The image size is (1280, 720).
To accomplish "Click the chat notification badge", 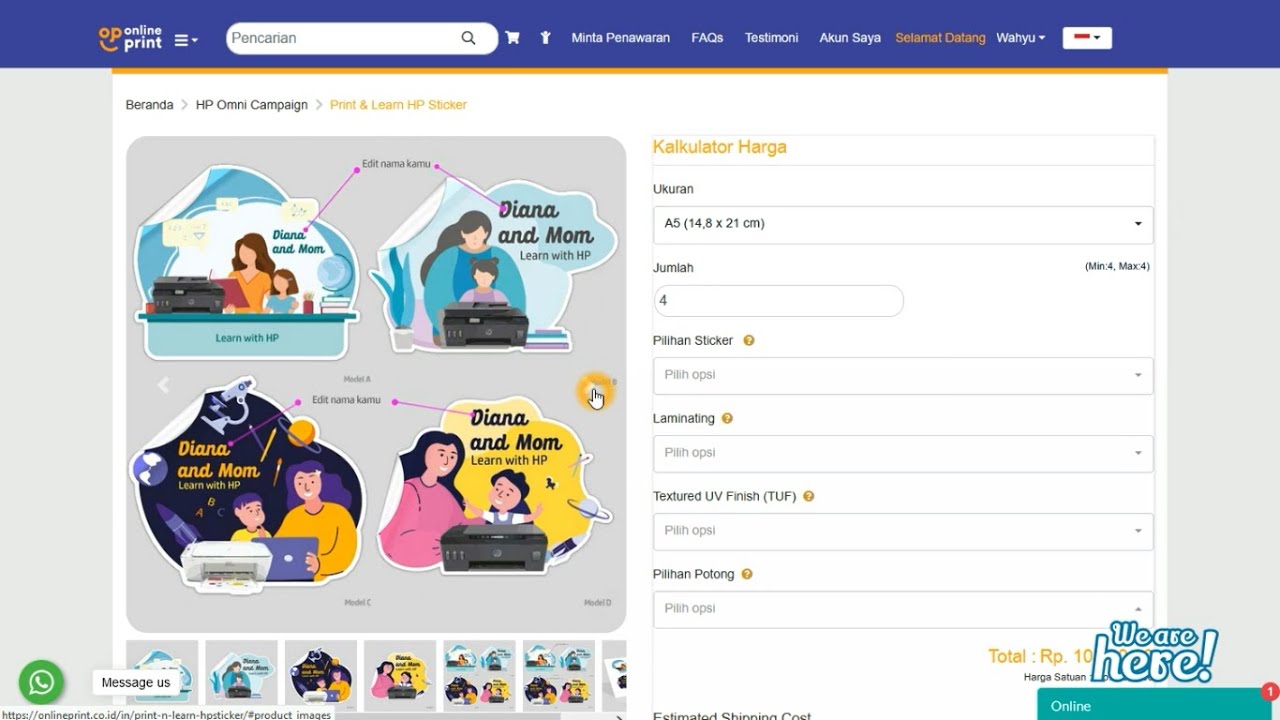I will (1270, 691).
